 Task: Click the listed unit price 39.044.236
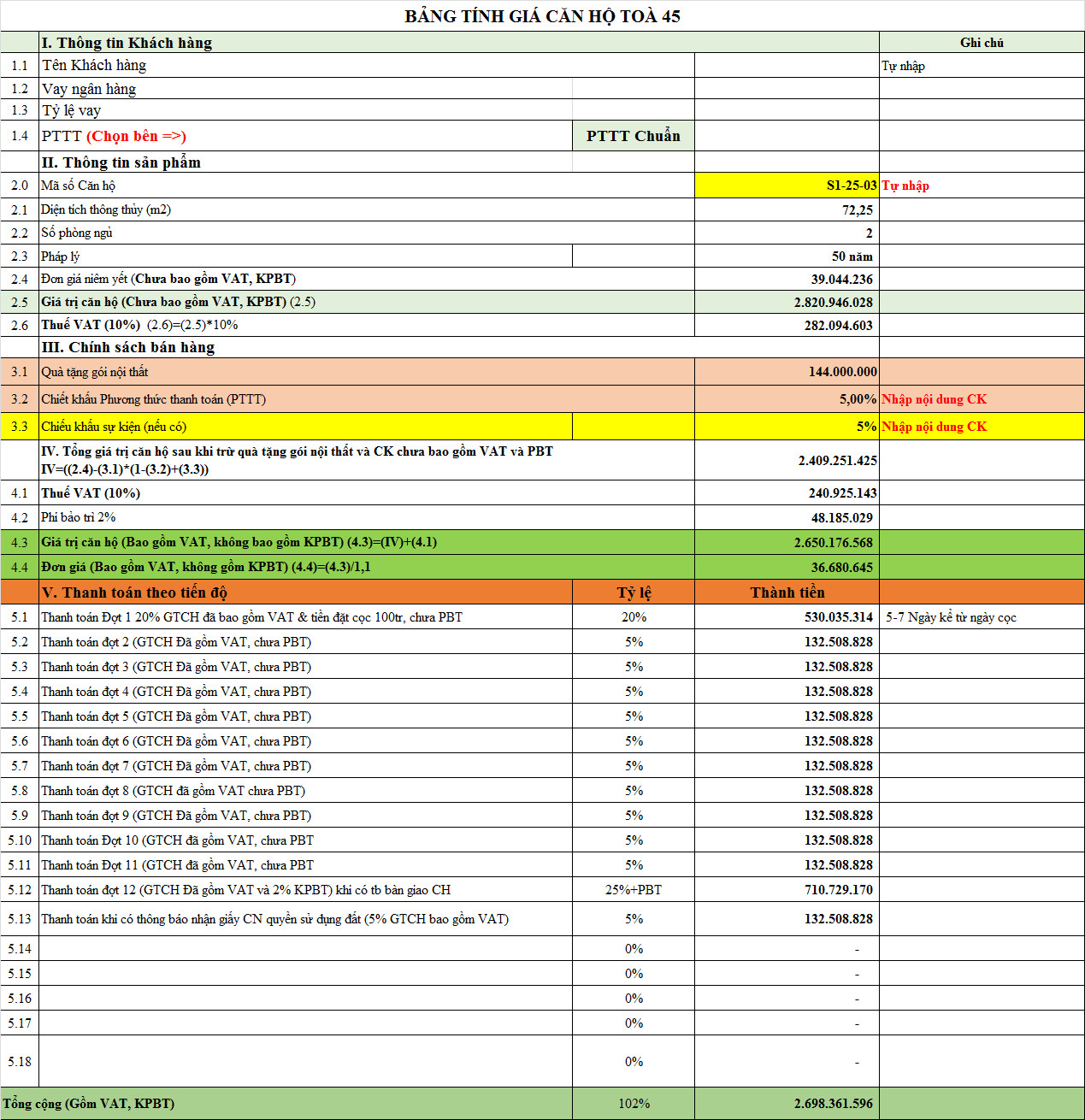[x=841, y=280]
